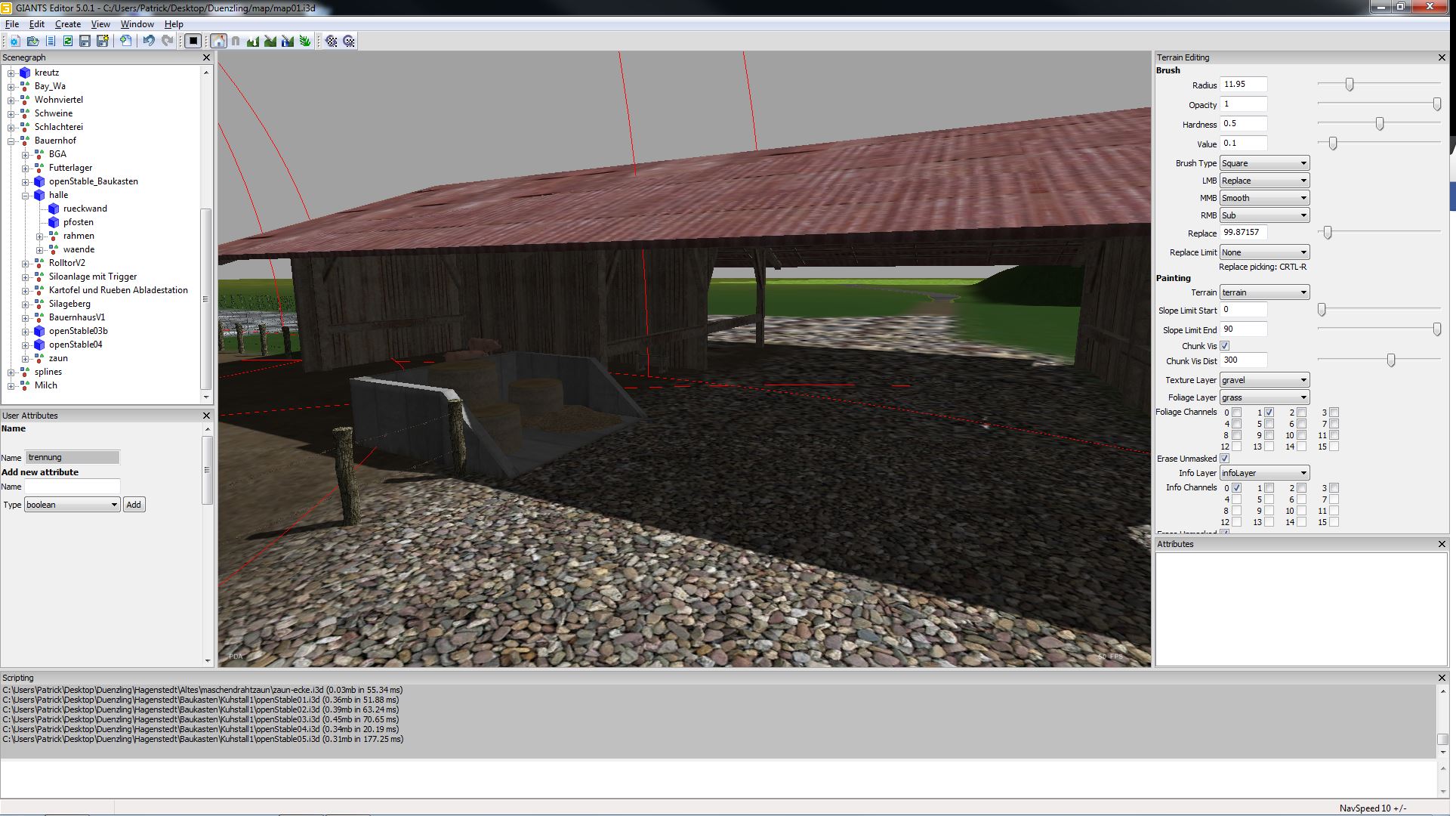
Task: Open the Brush Type dropdown
Action: 1264,163
